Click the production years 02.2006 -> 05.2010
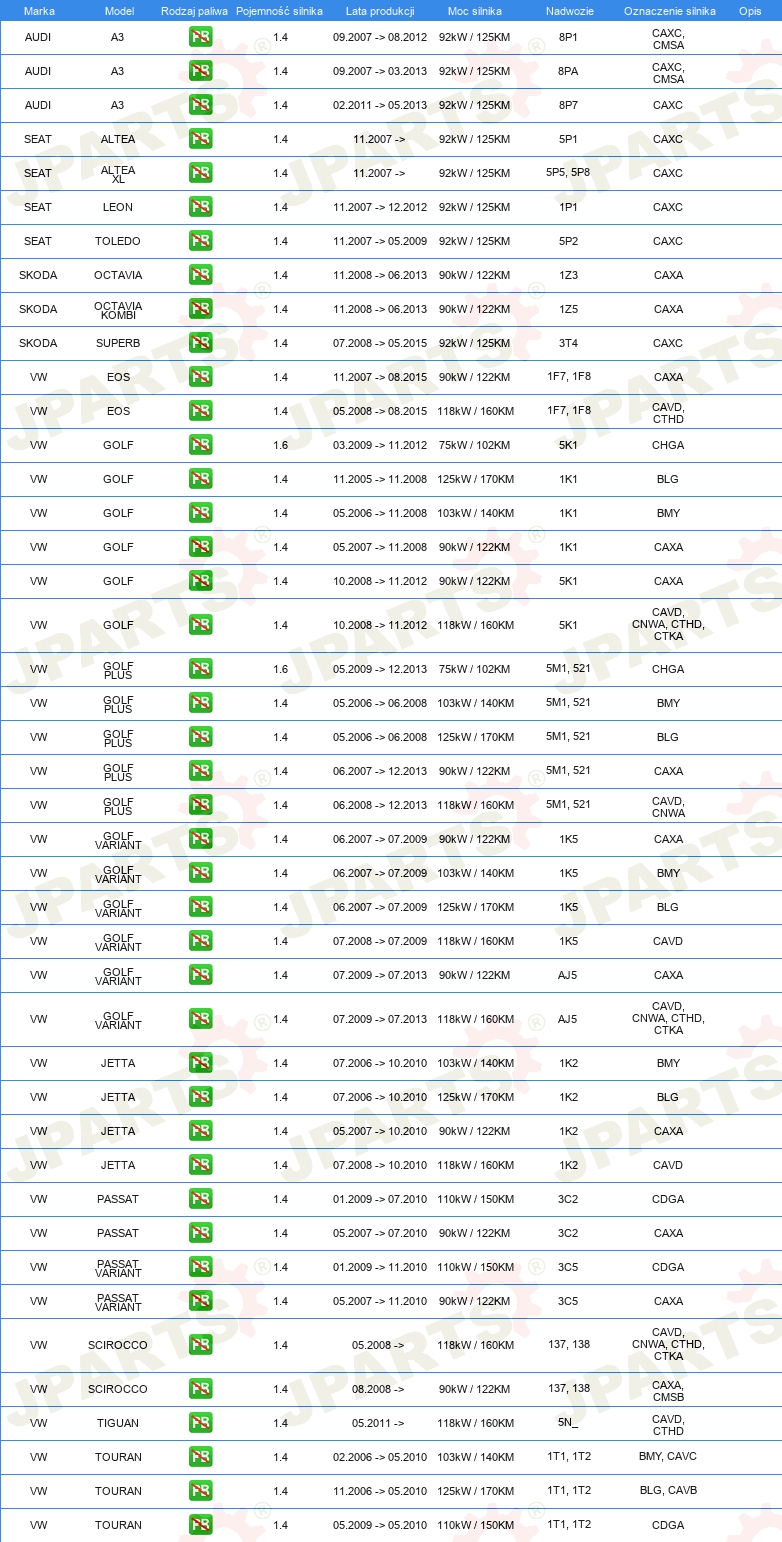 tap(380, 1457)
